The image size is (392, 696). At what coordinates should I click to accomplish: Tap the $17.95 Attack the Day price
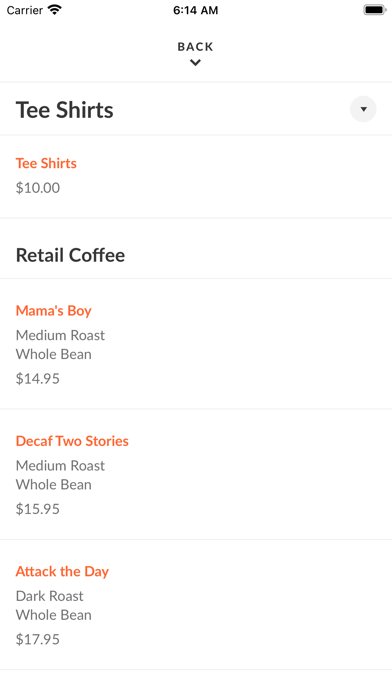[x=38, y=639]
